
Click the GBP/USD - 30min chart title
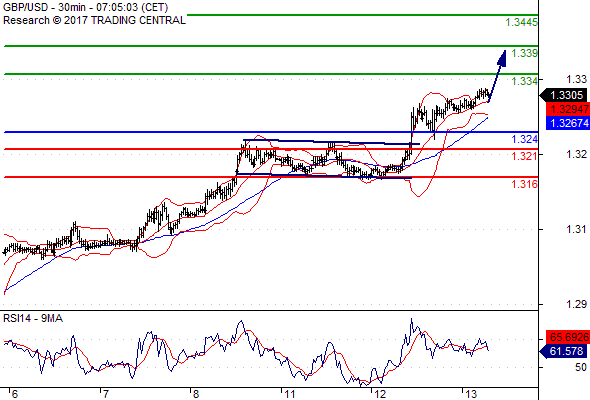tap(85, 7)
